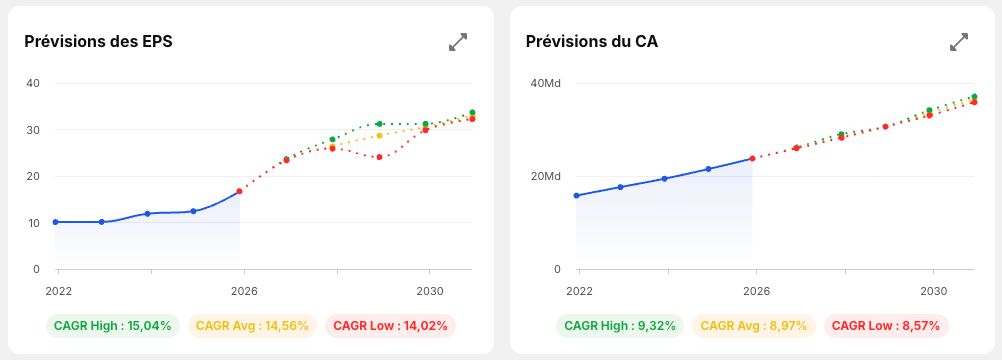The width and height of the screenshot is (1002, 360).
Task: Select EPS CAGR Low 14,02% badge
Action: 390,325
